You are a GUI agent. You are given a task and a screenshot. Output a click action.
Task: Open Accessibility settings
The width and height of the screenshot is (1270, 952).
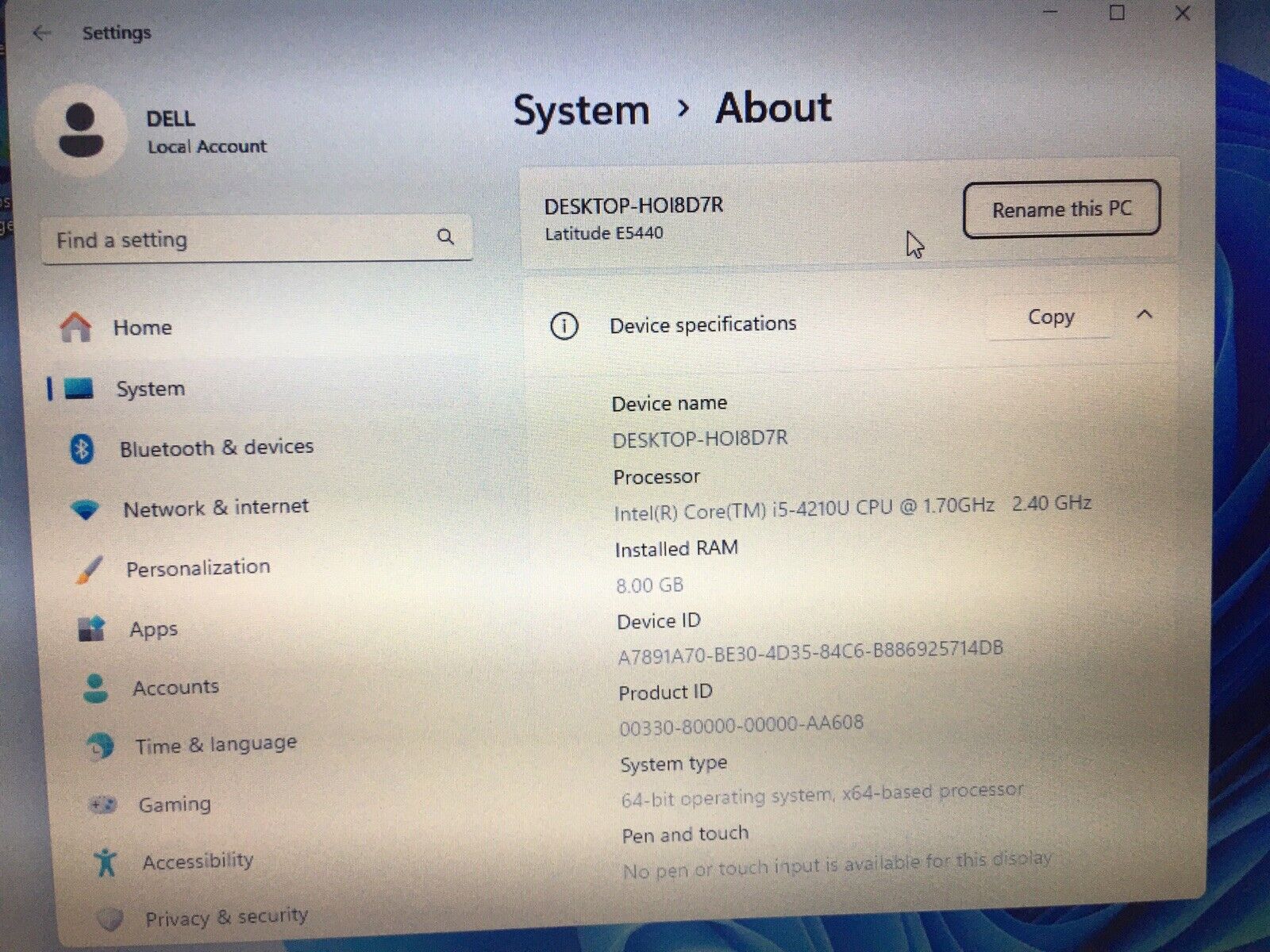(198, 861)
